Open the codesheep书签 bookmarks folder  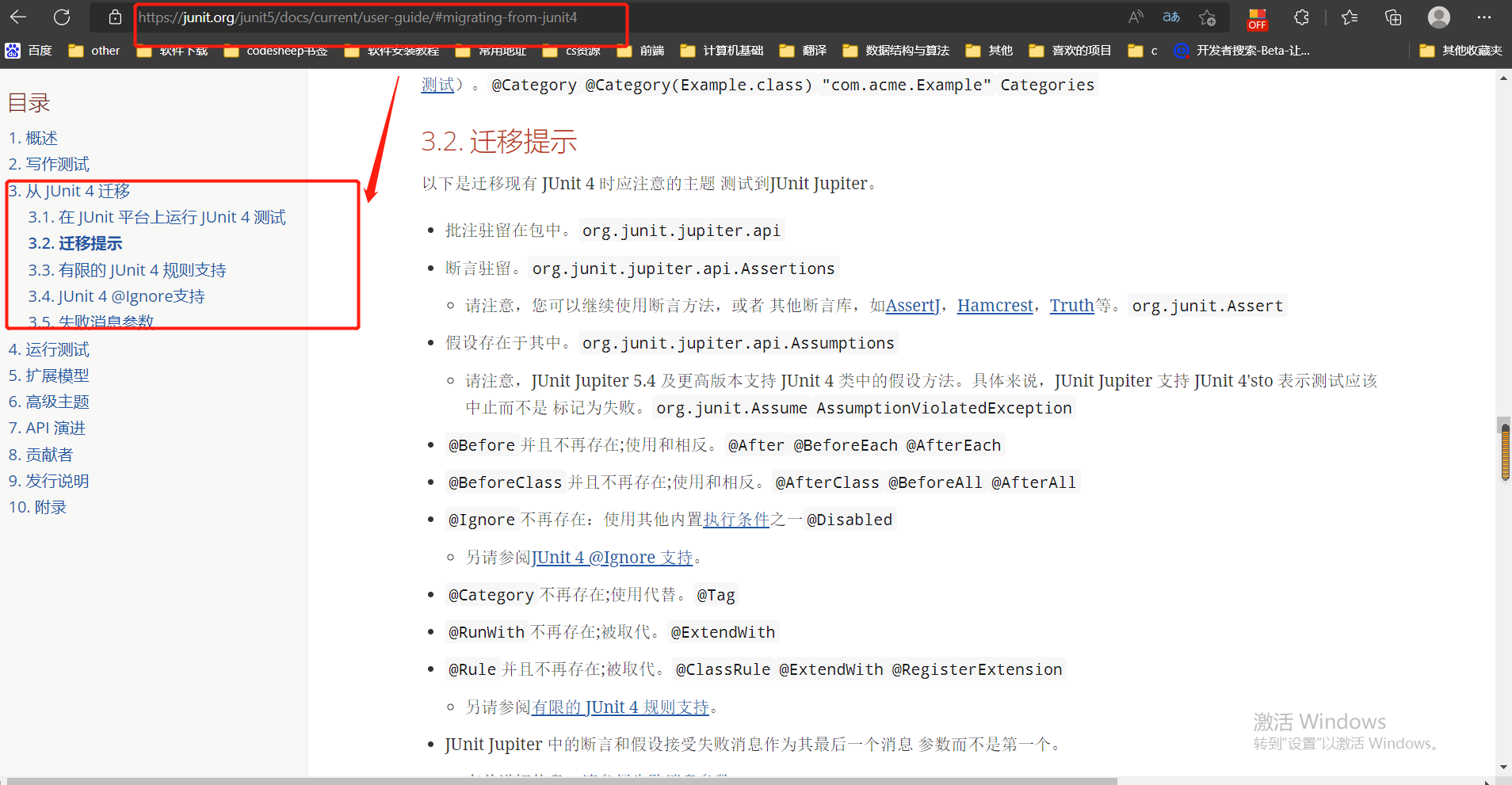click(276, 51)
